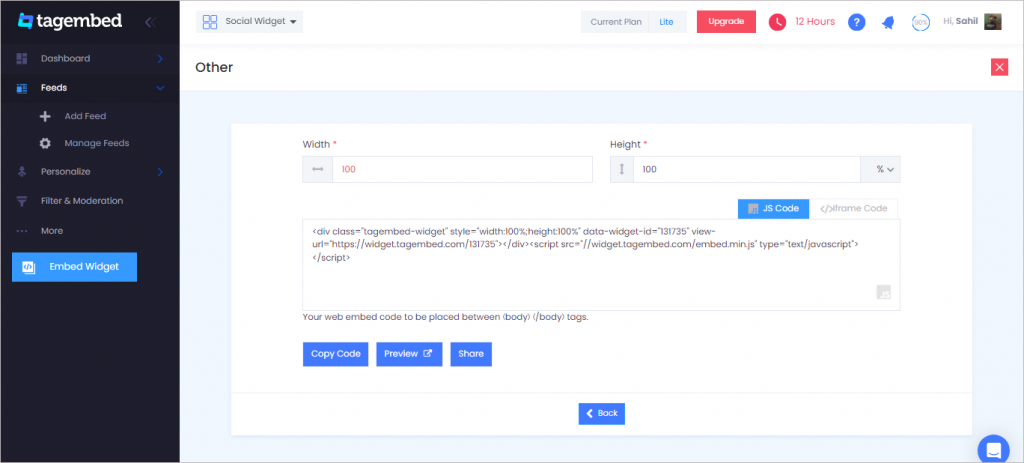Open Dashboard in the sidebar

click(x=65, y=58)
